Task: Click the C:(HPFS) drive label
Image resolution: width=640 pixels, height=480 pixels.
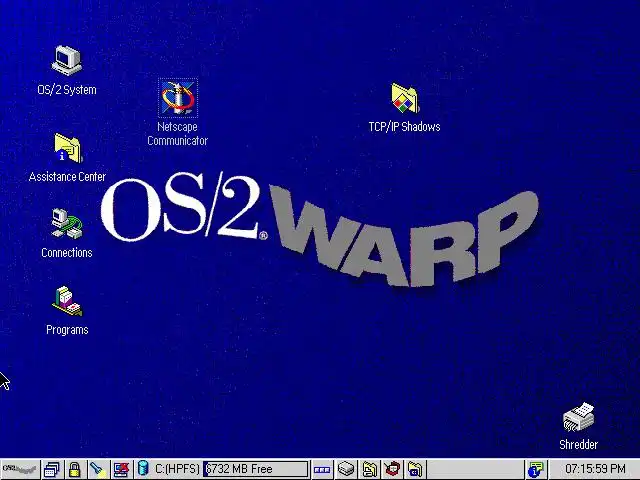Action: (177, 469)
